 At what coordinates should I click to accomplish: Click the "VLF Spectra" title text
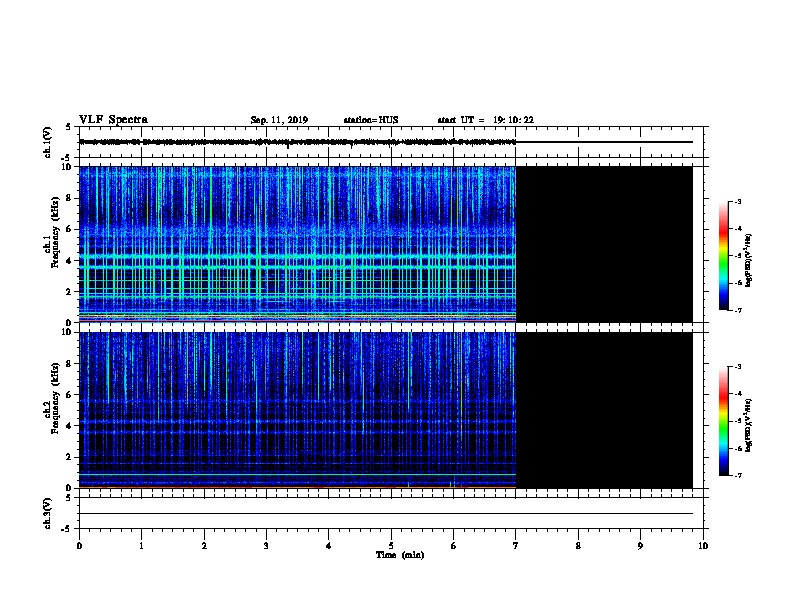coord(113,120)
